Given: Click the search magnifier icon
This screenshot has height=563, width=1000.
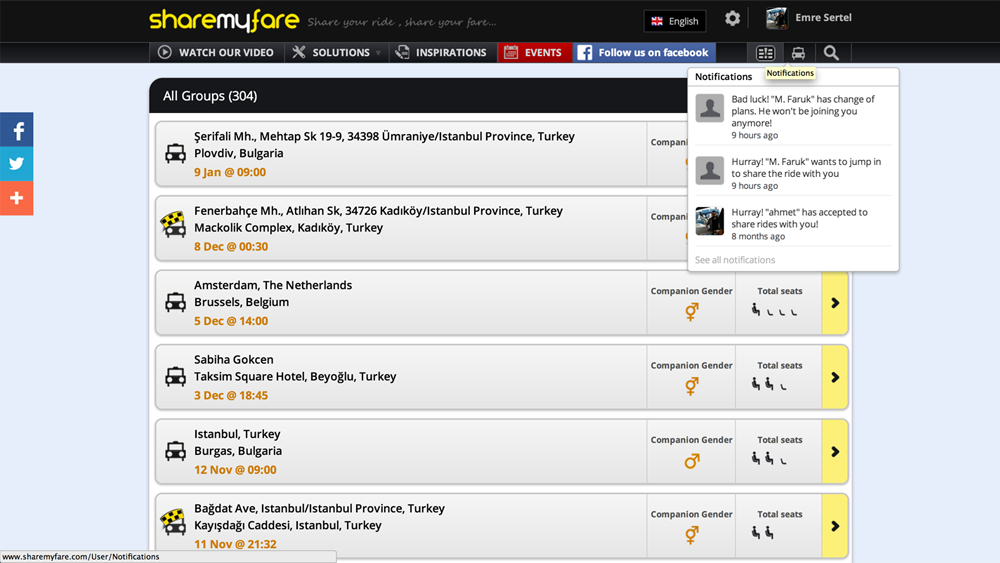Looking at the screenshot, I should 831,53.
